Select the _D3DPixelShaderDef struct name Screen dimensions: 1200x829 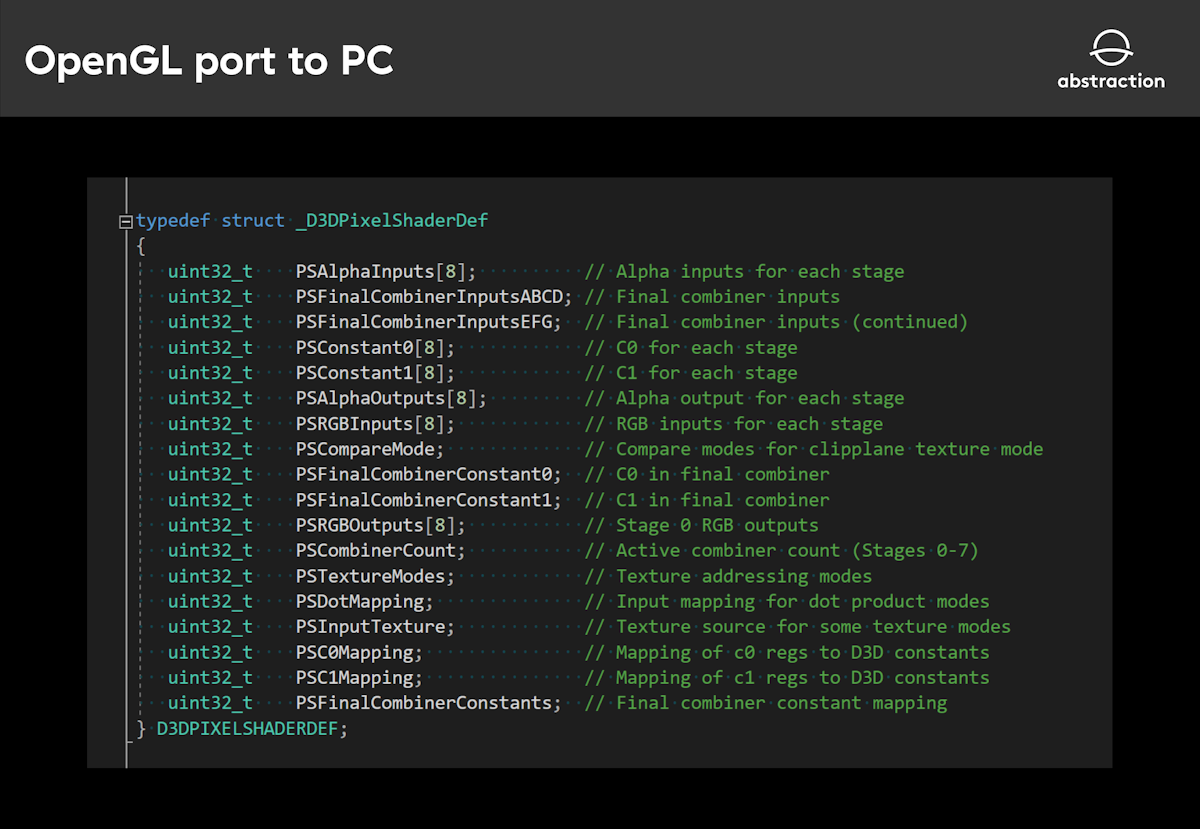(x=392, y=220)
